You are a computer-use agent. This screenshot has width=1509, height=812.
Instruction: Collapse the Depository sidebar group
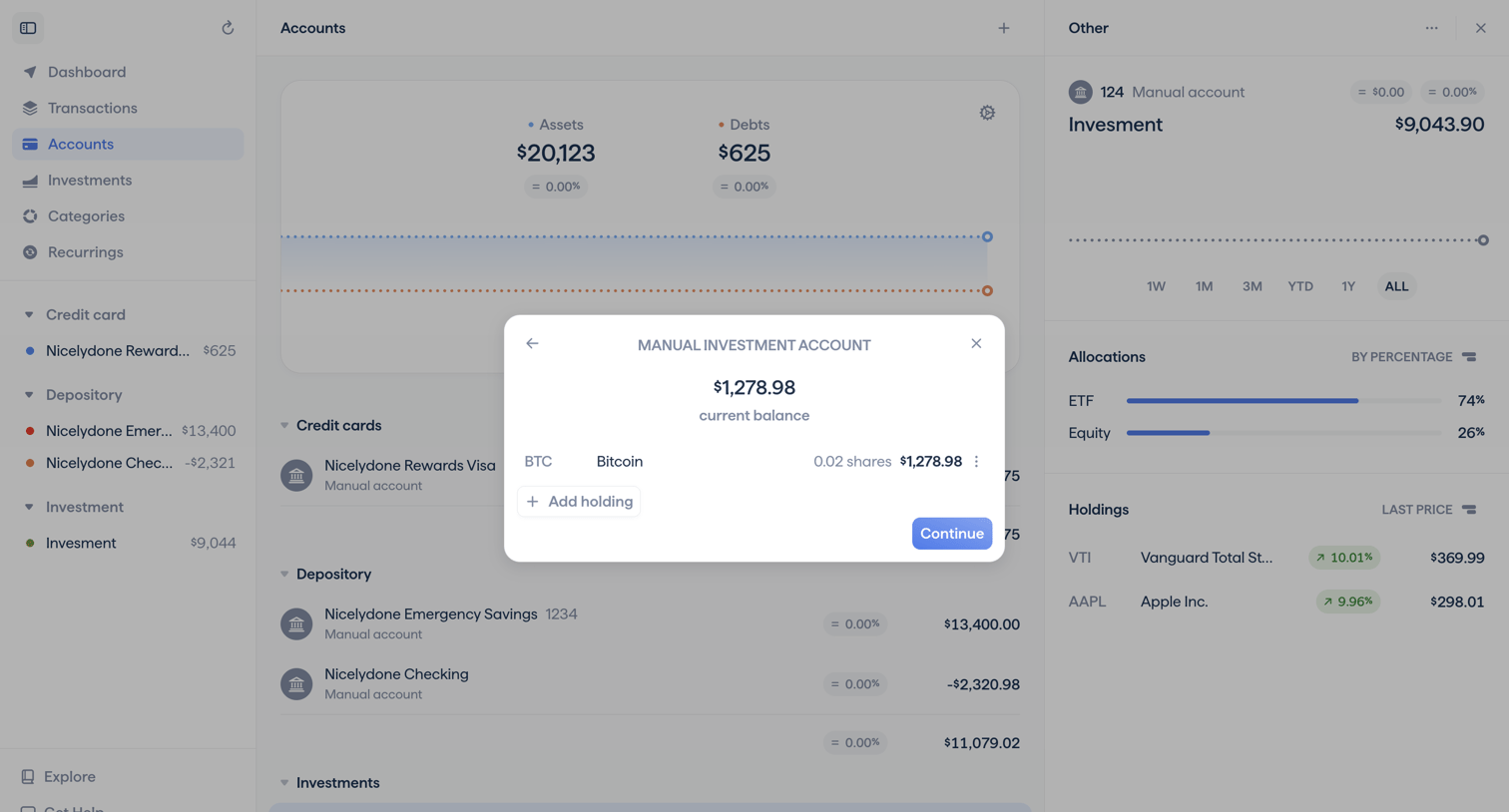pos(29,395)
